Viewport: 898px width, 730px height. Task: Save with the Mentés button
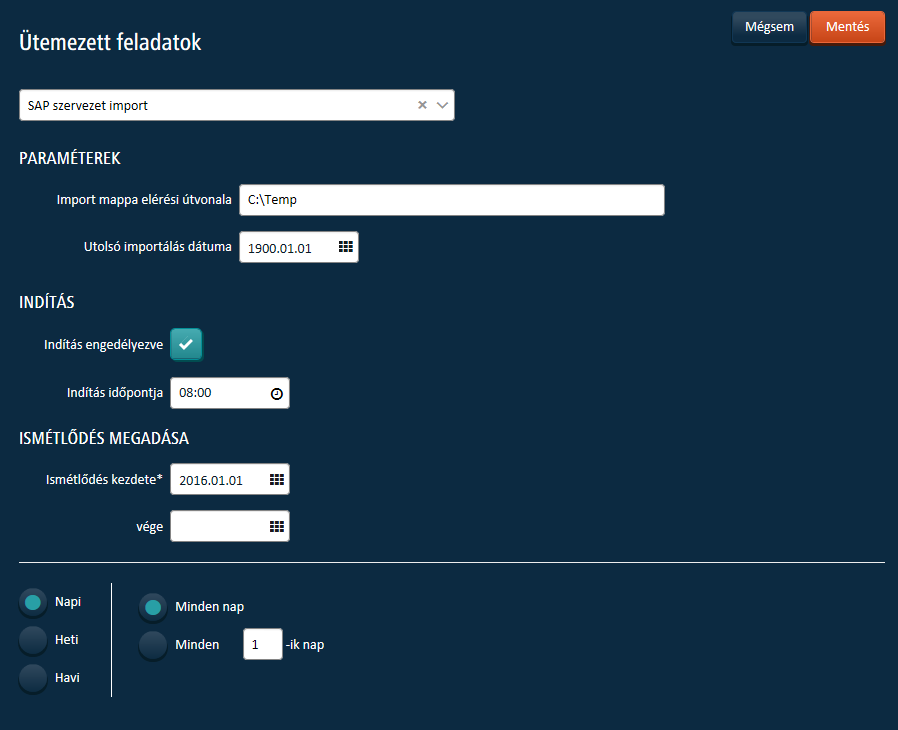[x=848, y=27]
